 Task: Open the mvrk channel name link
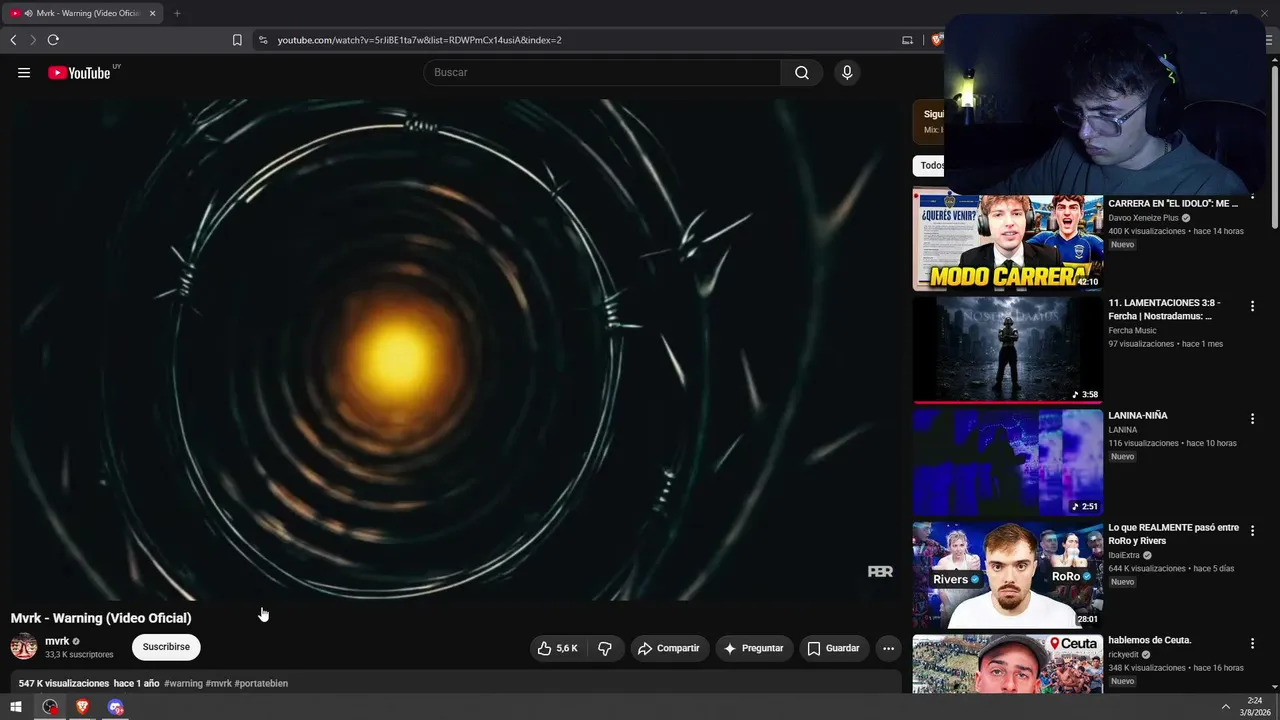coord(57,641)
